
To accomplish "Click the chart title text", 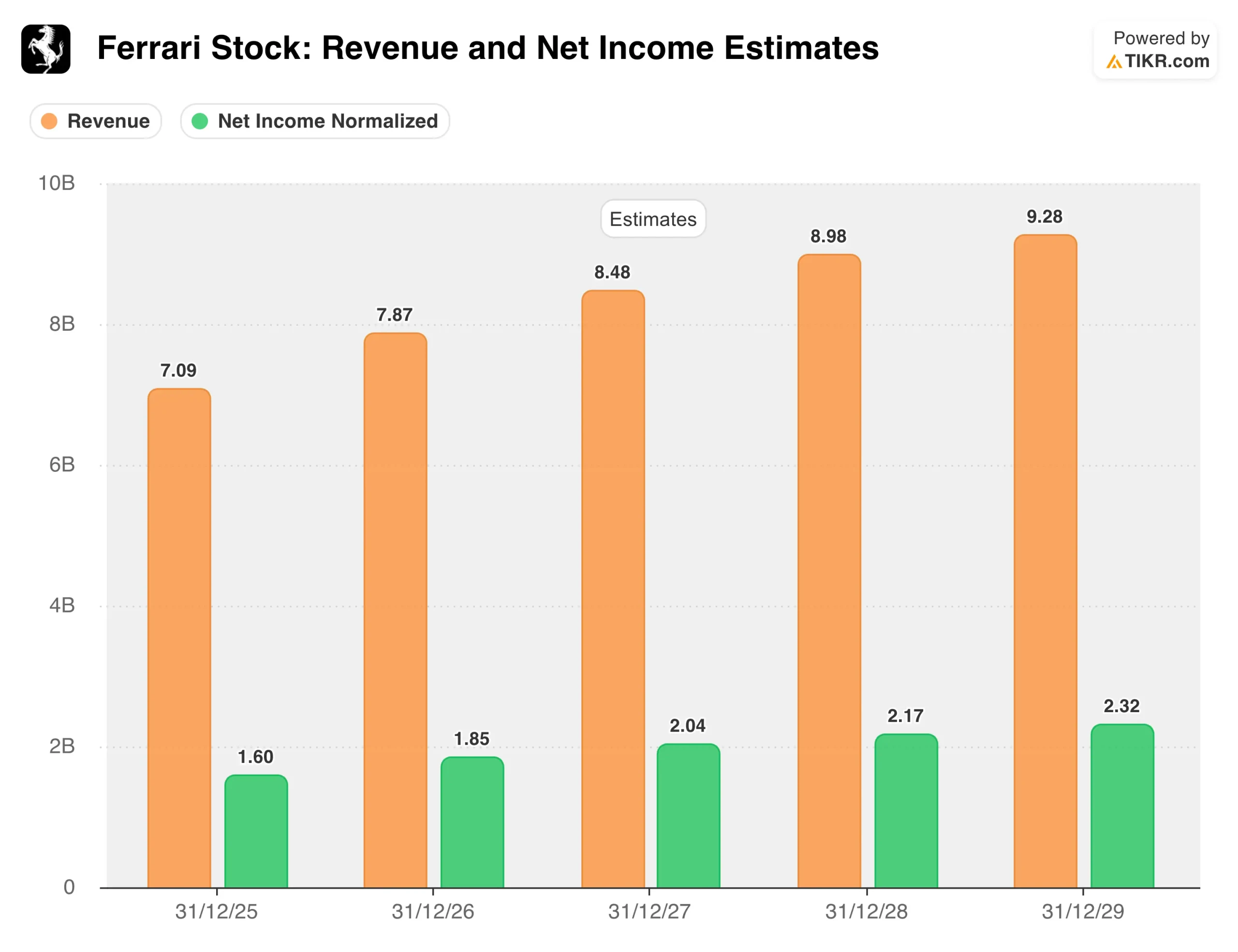I will [x=487, y=48].
